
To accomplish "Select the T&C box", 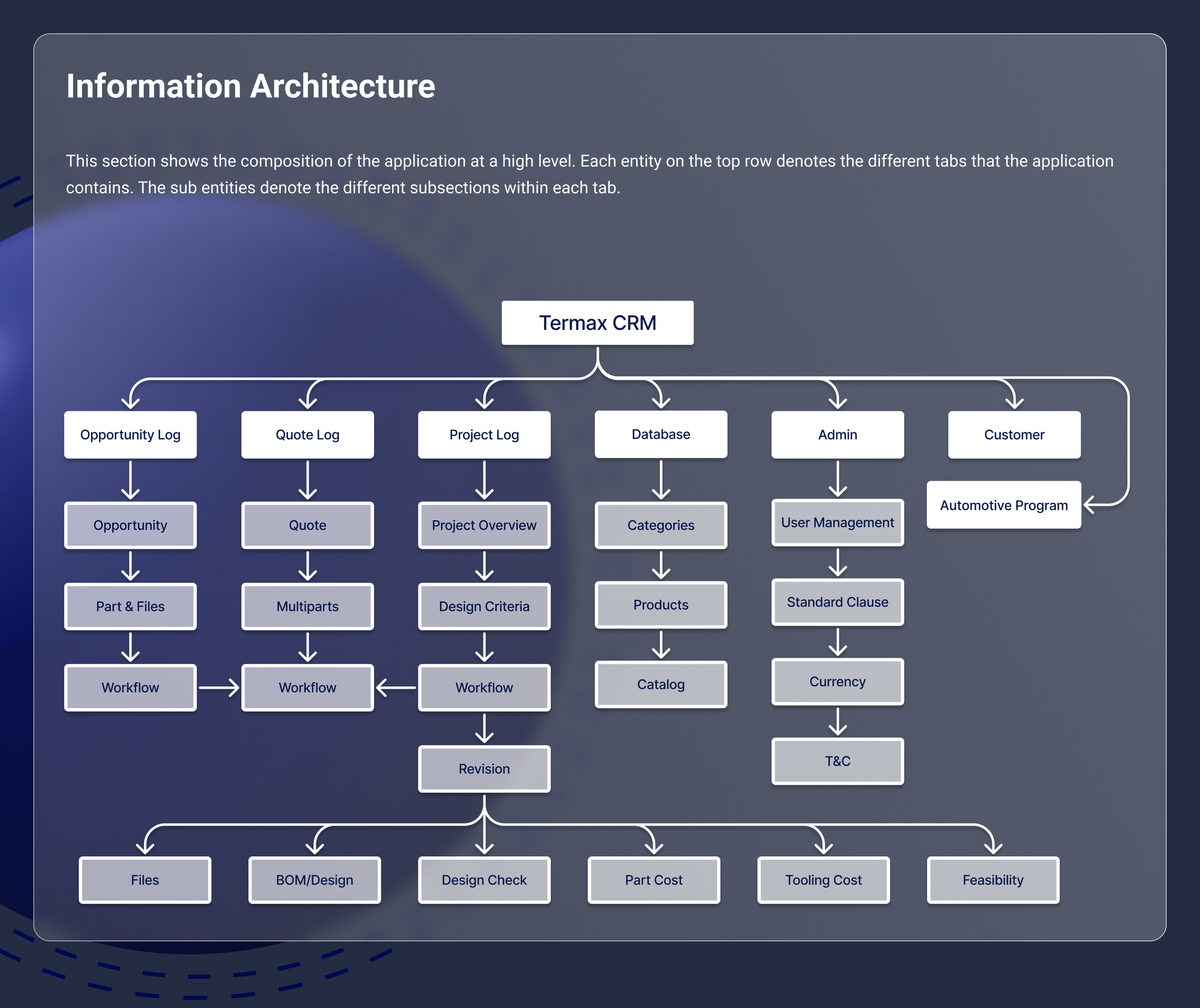I will click(x=837, y=761).
